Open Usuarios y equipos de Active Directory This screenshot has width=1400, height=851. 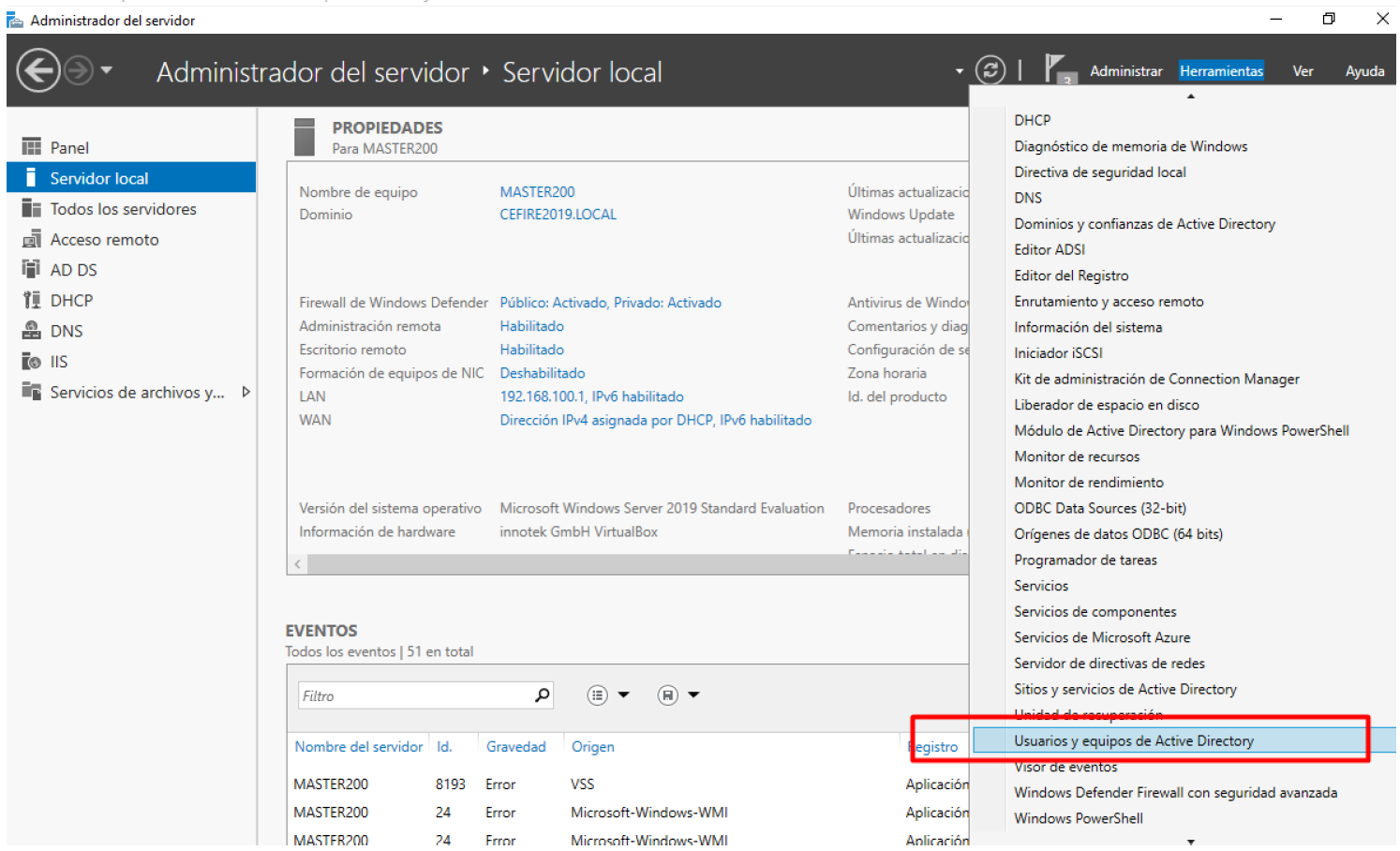[1133, 741]
